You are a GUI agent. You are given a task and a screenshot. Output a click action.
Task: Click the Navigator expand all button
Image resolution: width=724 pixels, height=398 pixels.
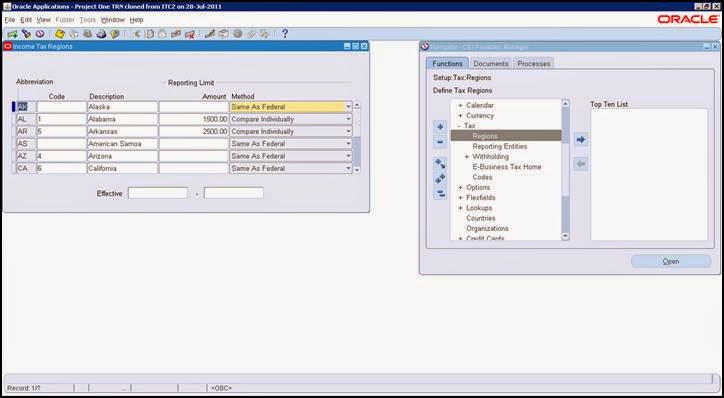[x=440, y=178]
